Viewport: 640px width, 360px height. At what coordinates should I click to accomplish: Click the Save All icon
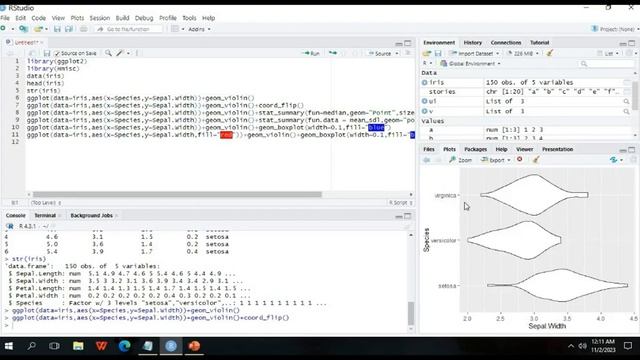pos(69,29)
